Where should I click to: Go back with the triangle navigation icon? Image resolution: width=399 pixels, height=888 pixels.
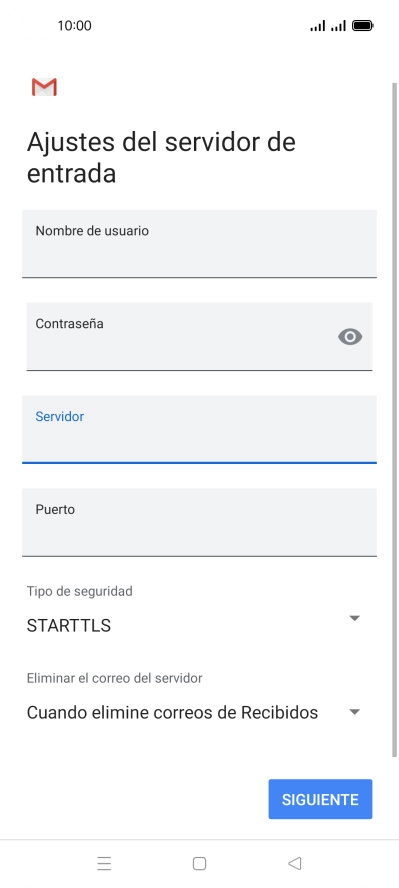pyautogui.click(x=294, y=864)
